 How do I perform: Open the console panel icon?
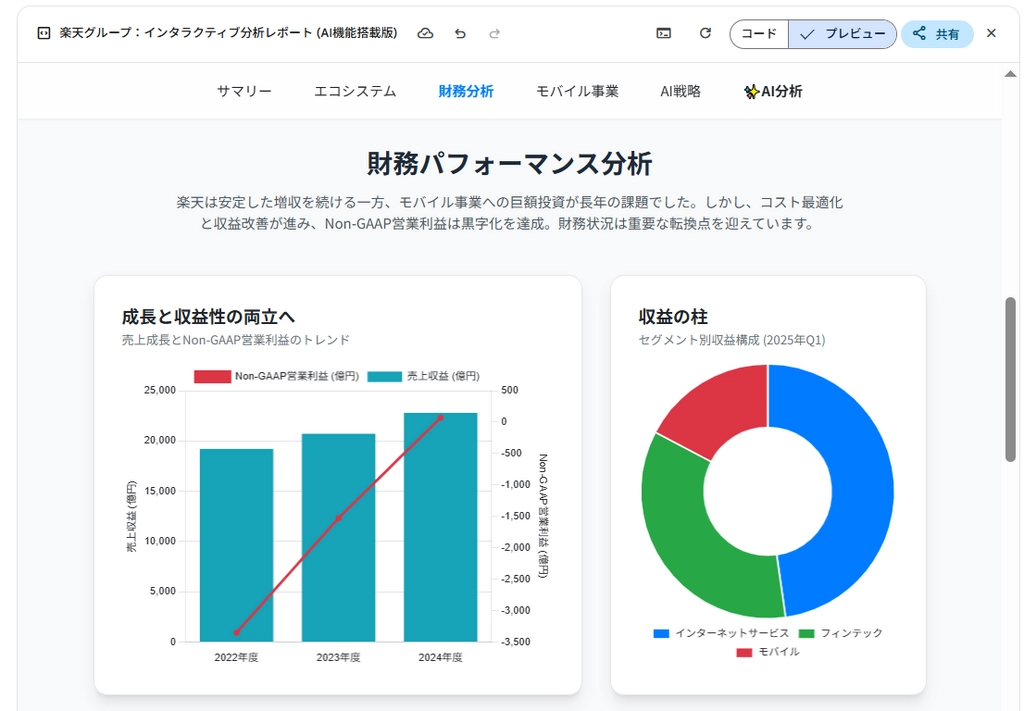664,33
